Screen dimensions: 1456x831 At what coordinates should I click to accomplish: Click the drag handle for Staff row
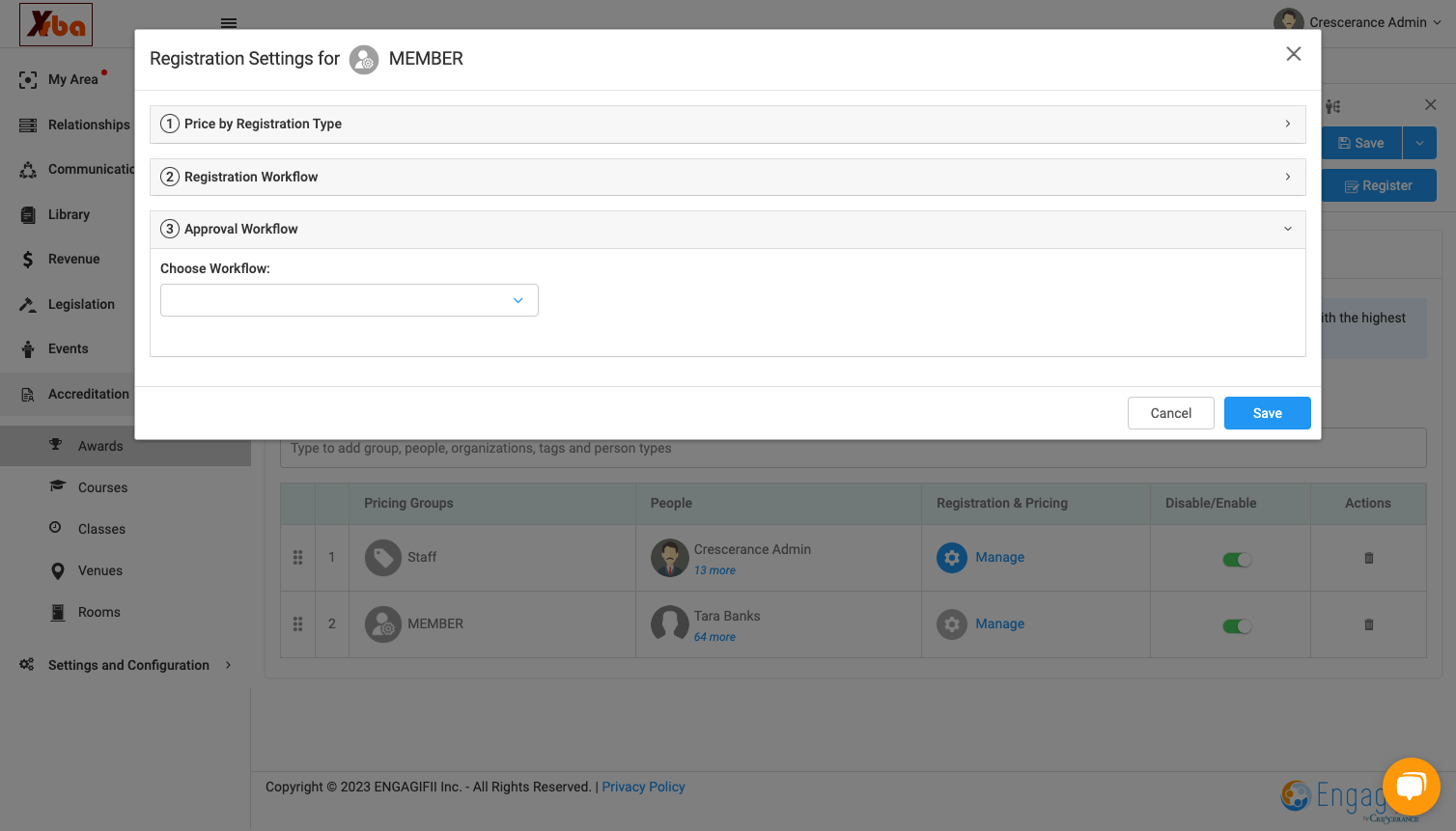[297, 558]
